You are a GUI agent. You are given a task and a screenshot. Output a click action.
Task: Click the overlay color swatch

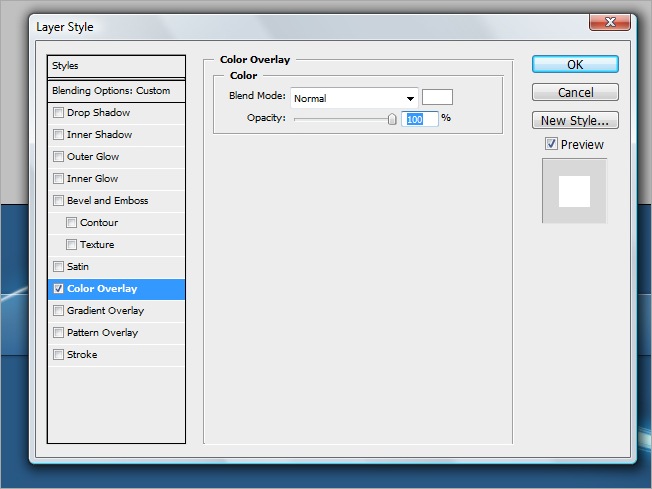click(x=437, y=97)
